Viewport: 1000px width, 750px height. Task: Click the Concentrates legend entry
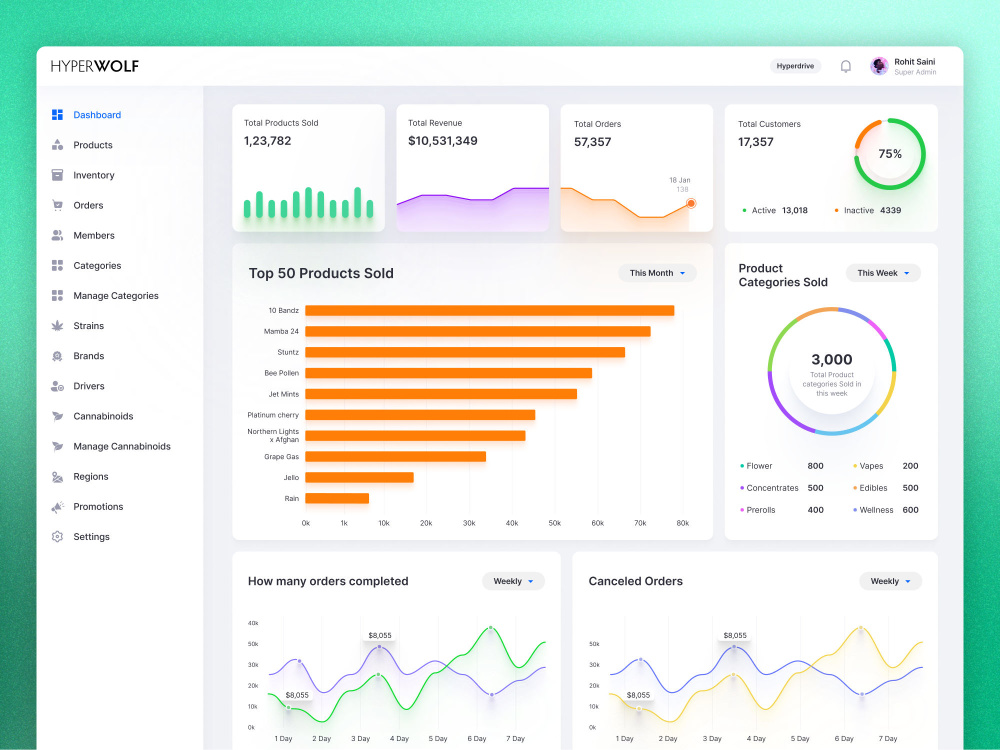point(782,488)
